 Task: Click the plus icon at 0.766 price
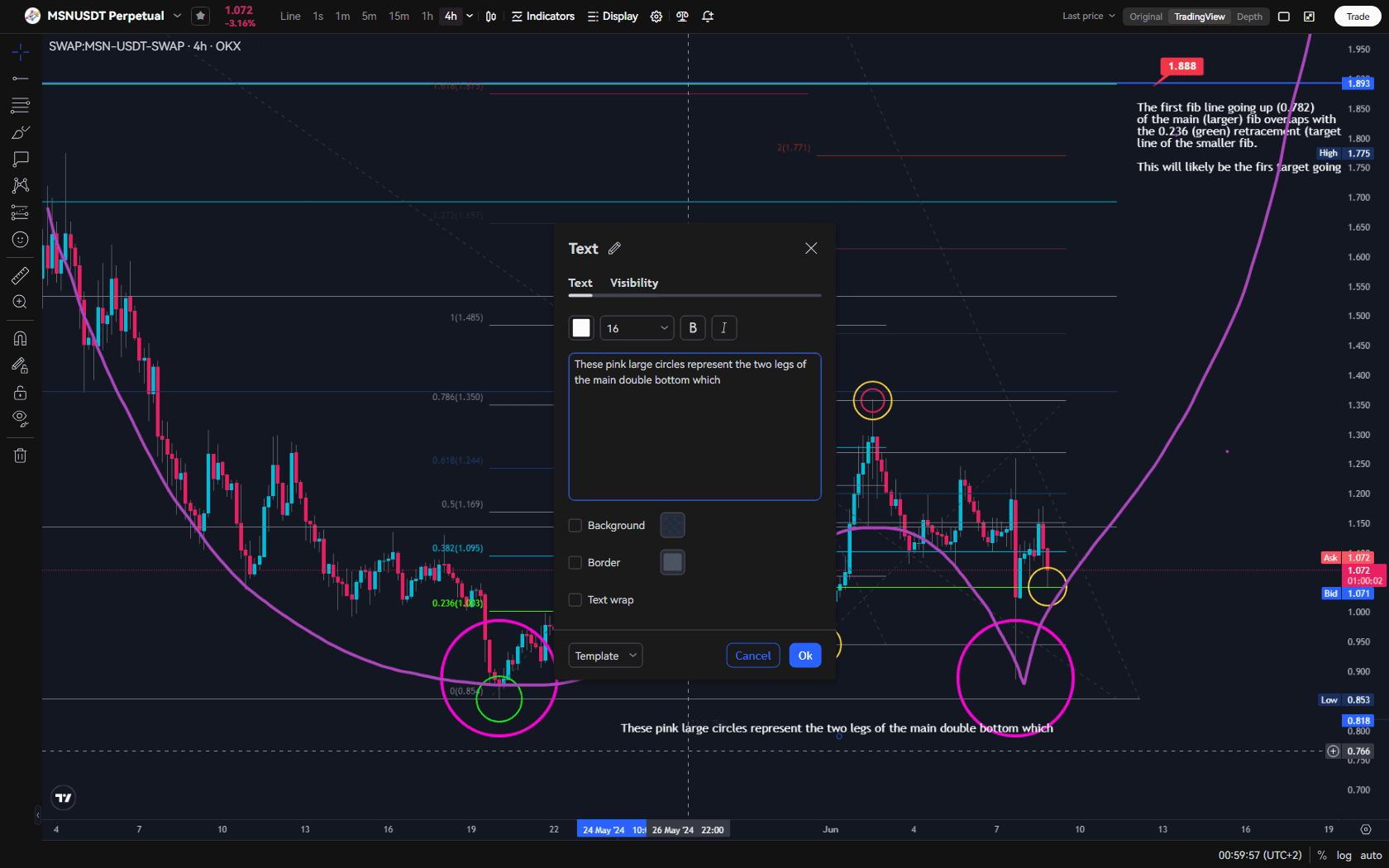[1333, 751]
